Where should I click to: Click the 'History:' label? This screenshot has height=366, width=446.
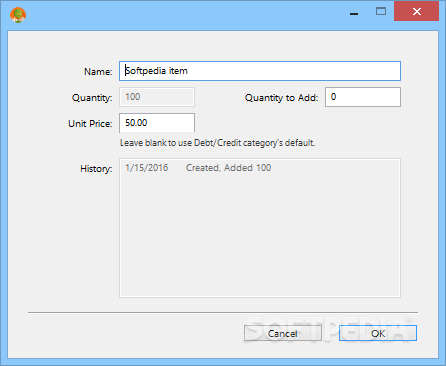(96, 169)
